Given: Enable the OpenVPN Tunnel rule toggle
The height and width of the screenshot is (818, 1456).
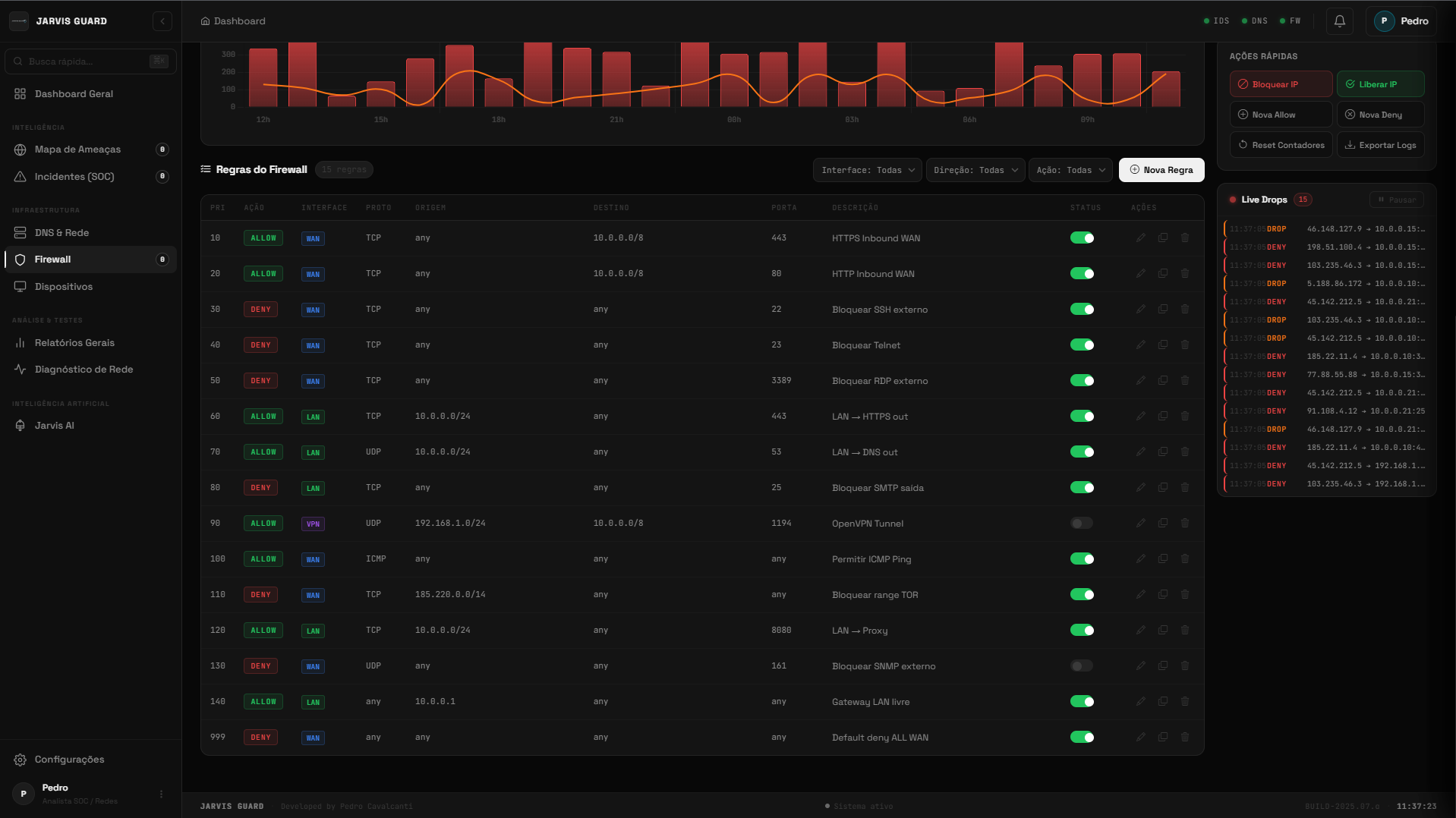Looking at the screenshot, I should click(x=1082, y=523).
